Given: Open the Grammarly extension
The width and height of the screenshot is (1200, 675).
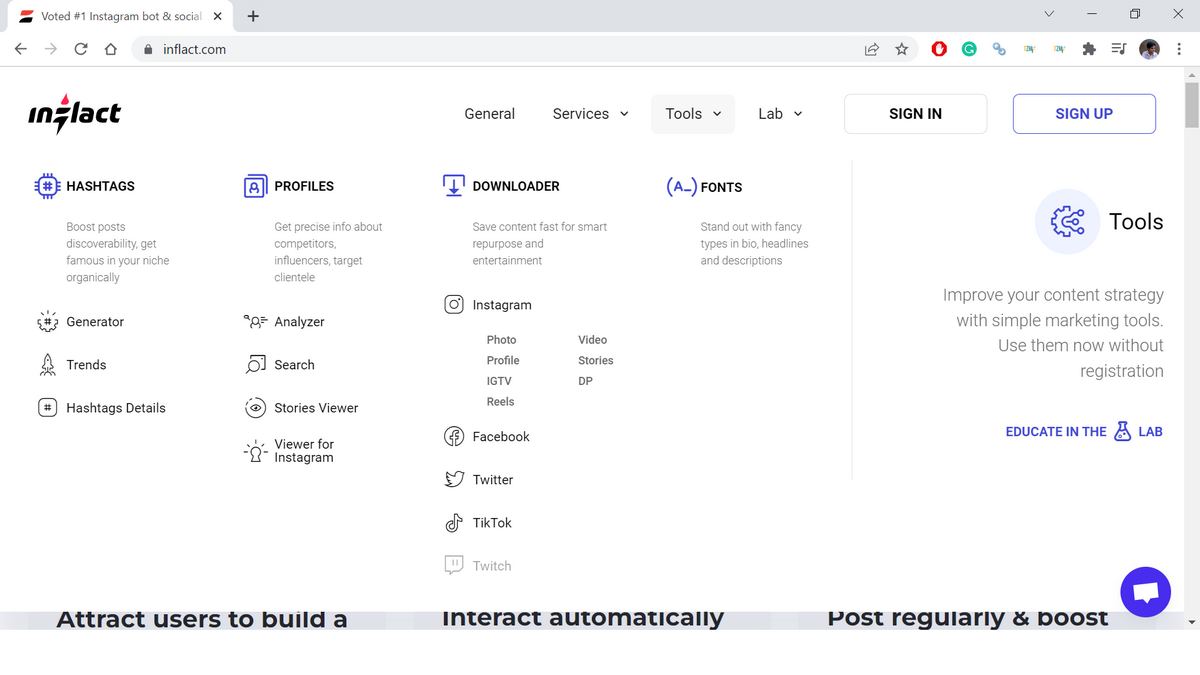Looking at the screenshot, I should (x=969, y=49).
